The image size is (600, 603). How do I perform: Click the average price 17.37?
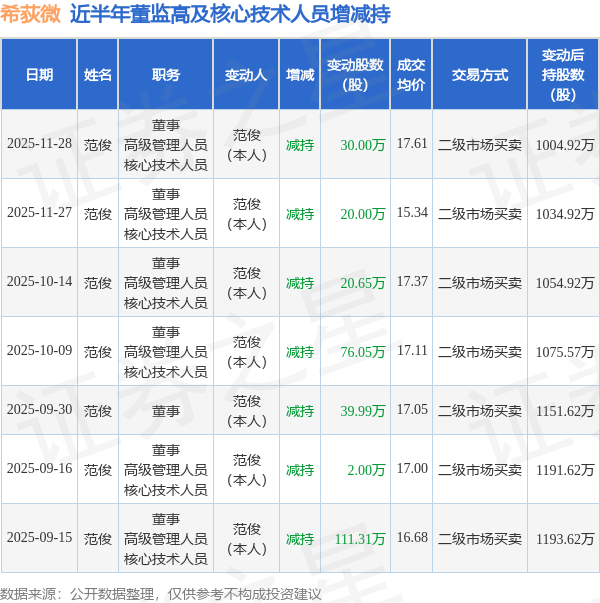point(412,282)
